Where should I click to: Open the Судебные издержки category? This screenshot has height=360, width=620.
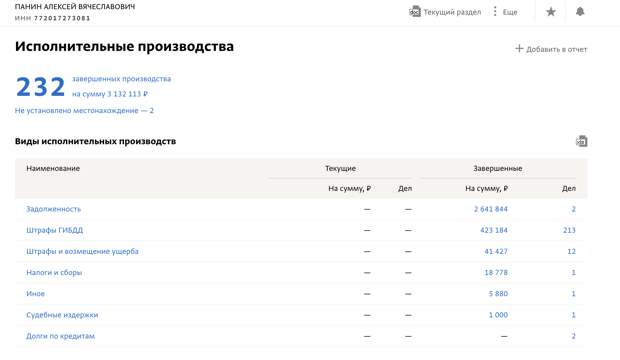point(62,315)
